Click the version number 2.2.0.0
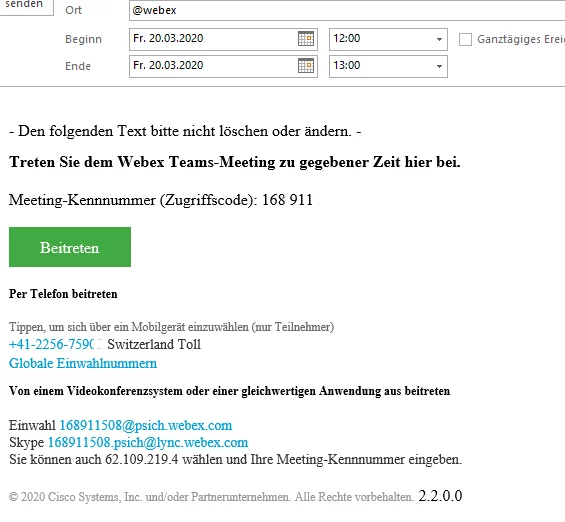Screen dimensions: 565x522 coord(440,496)
